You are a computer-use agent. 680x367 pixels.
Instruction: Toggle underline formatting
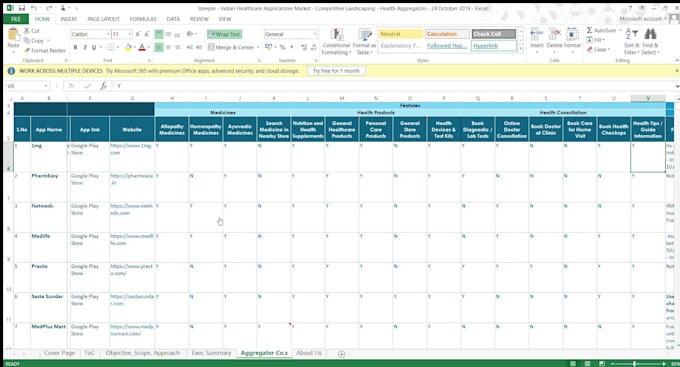point(94,47)
